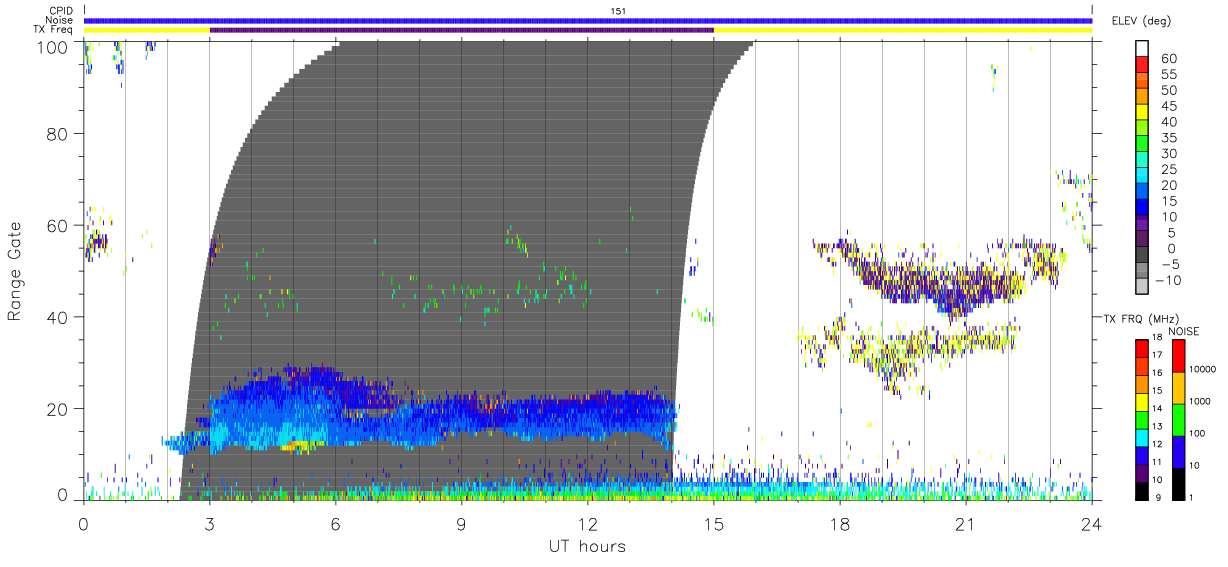Click ELEV legend value '60'

point(1168,59)
